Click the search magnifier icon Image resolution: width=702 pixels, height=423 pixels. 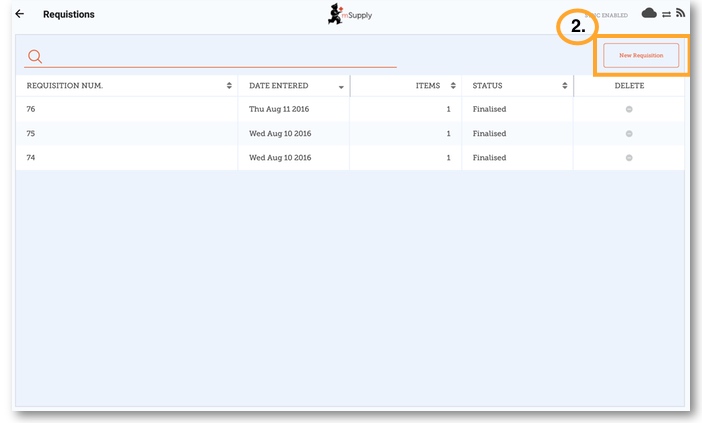click(35, 56)
